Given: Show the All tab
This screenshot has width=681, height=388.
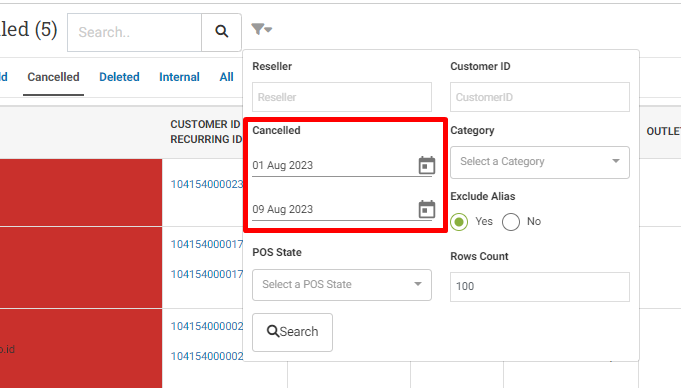Looking at the screenshot, I should coord(226,77).
